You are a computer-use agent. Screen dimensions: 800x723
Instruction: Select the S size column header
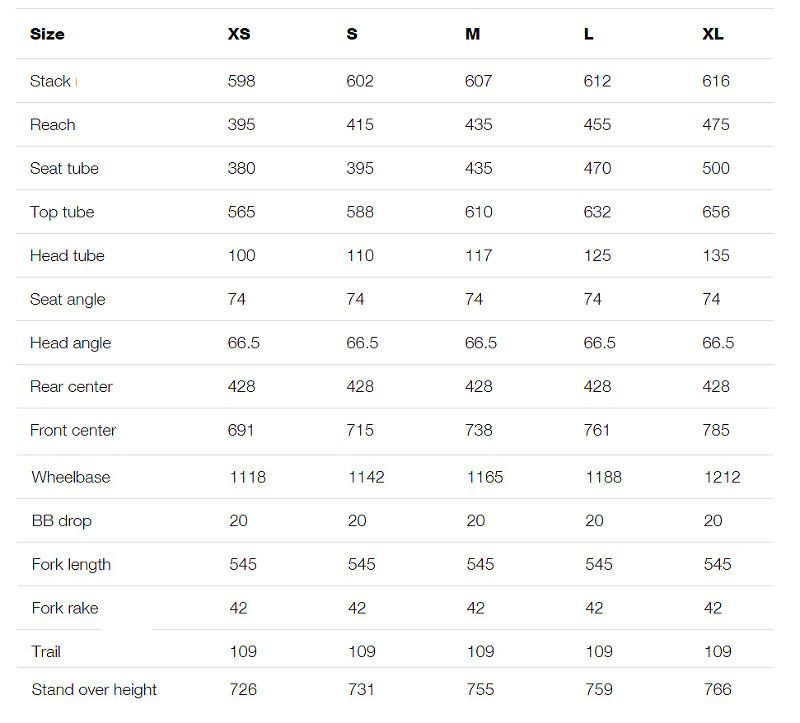(x=352, y=34)
